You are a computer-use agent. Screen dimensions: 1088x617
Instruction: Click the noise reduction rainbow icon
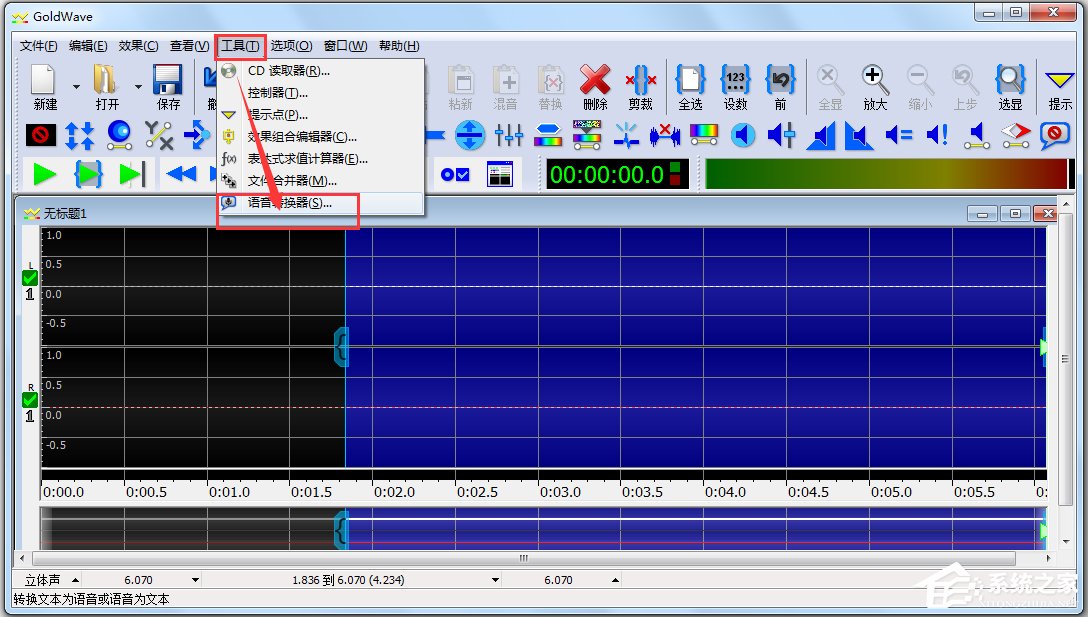(x=547, y=135)
